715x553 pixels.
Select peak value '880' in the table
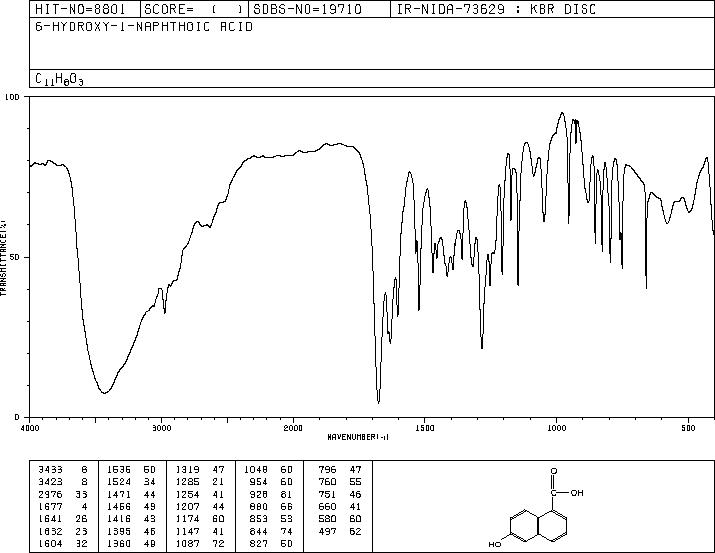click(259, 506)
